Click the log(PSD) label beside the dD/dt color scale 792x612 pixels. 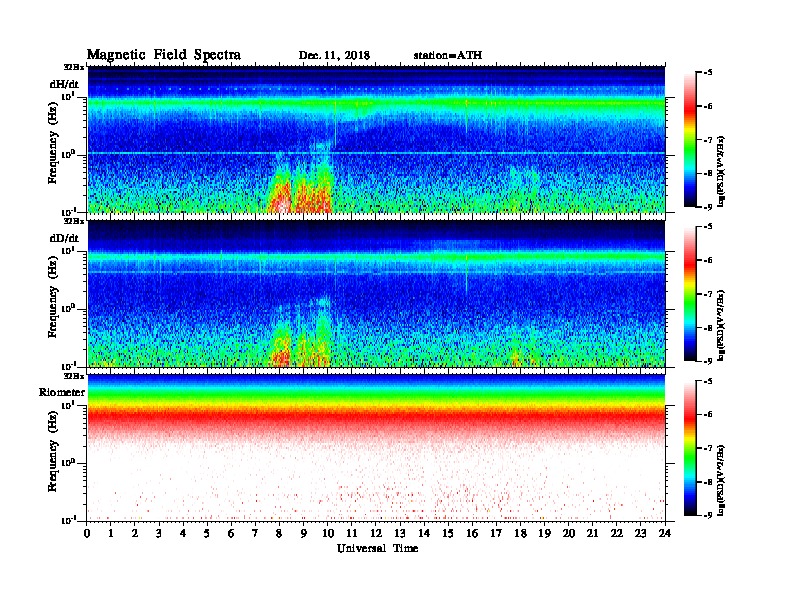pyautogui.click(x=721, y=325)
